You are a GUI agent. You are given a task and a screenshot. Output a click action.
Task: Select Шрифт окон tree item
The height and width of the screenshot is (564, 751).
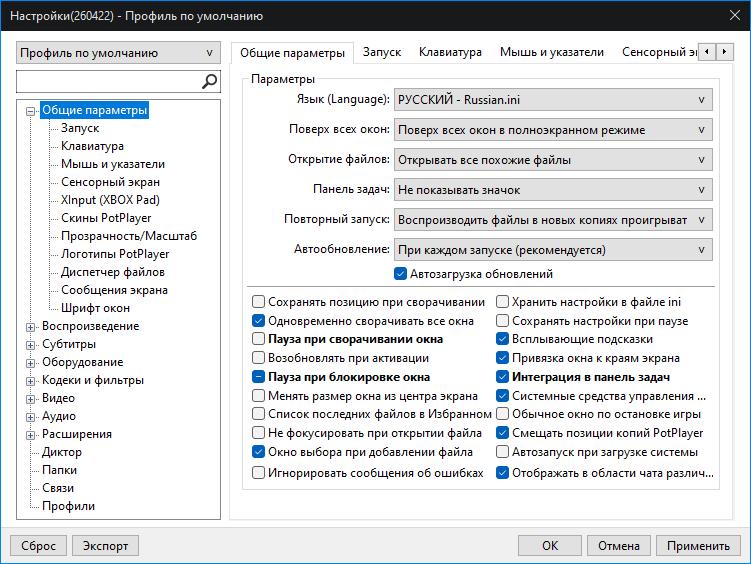pyautogui.click(x=95, y=308)
